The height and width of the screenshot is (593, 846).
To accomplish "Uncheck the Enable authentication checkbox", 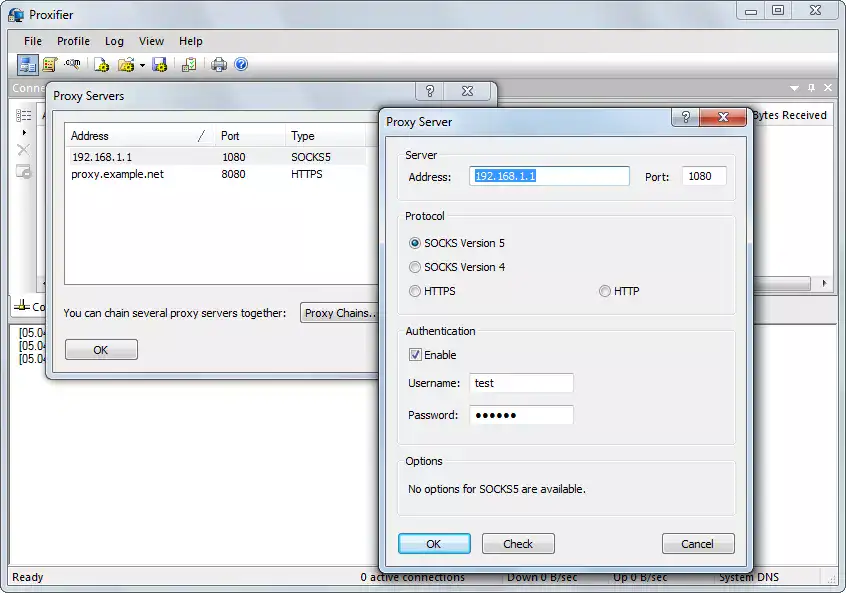I will [415, 355].
